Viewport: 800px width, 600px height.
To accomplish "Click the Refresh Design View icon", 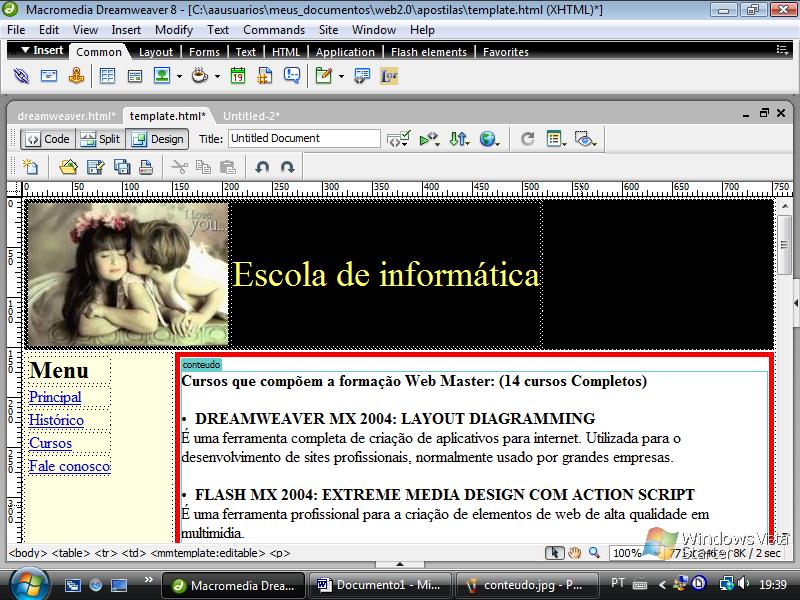I will [x=527, y=139].
